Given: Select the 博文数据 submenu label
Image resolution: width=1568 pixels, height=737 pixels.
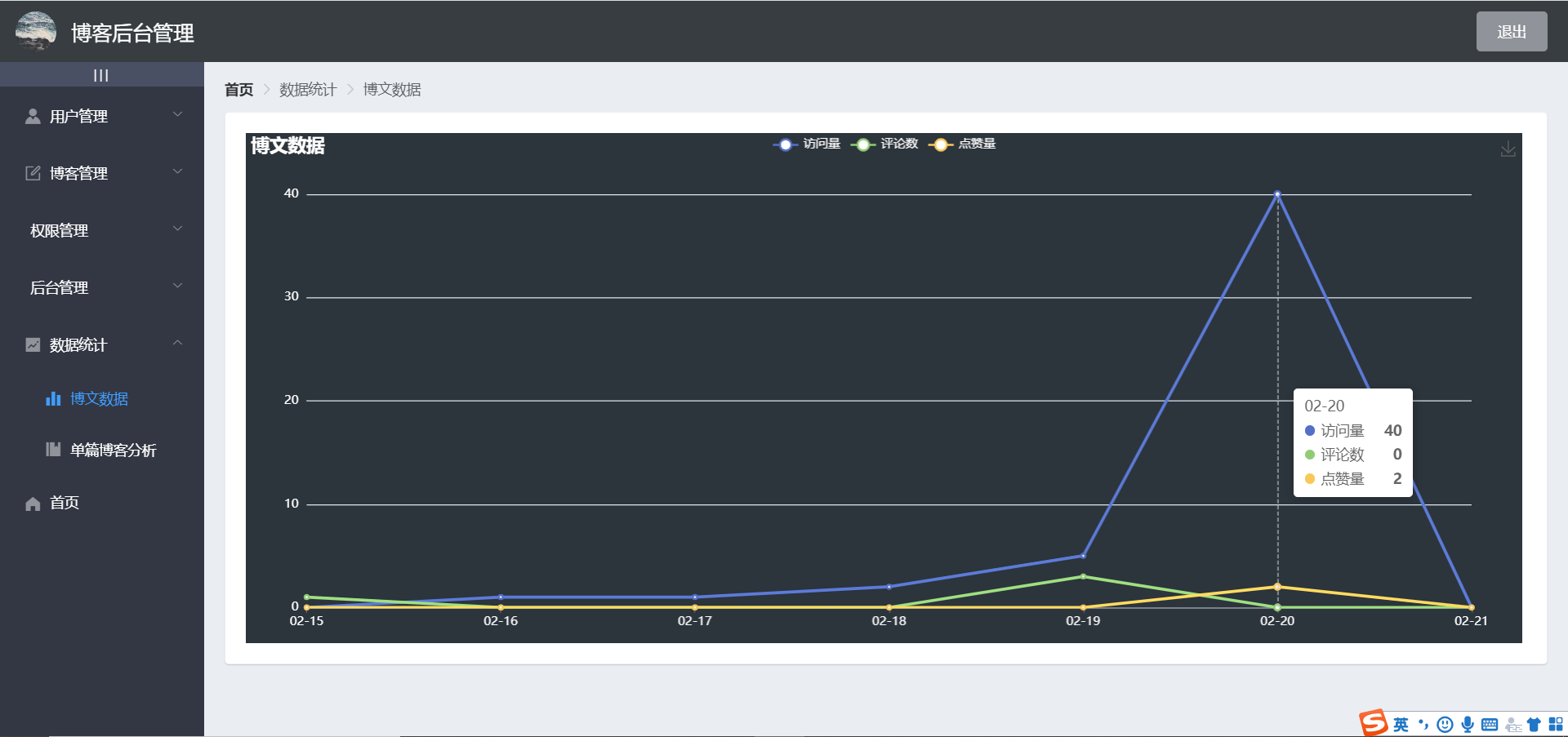Looking at the screenshot, I should point(99,398).
